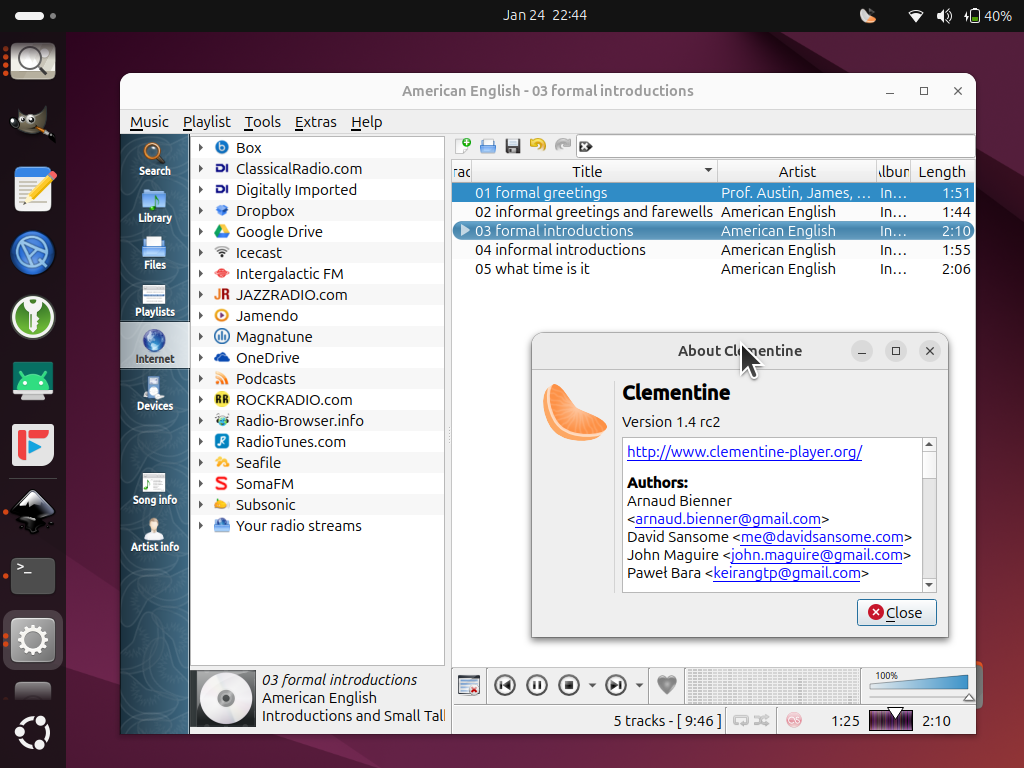Sort playlist by Length column header
Screen dimensions: 1024x768
(x=942, y=172)
